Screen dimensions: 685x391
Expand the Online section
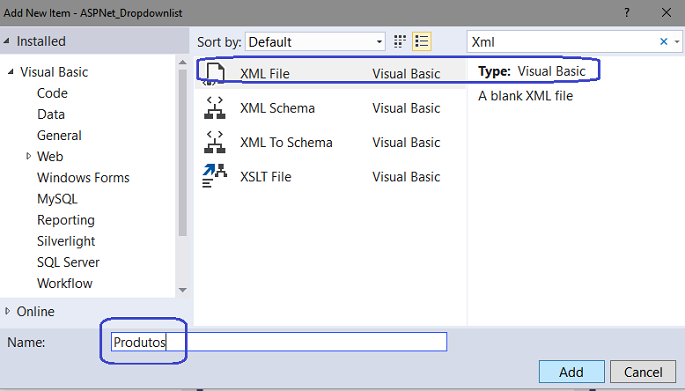(x=7, y=311)
